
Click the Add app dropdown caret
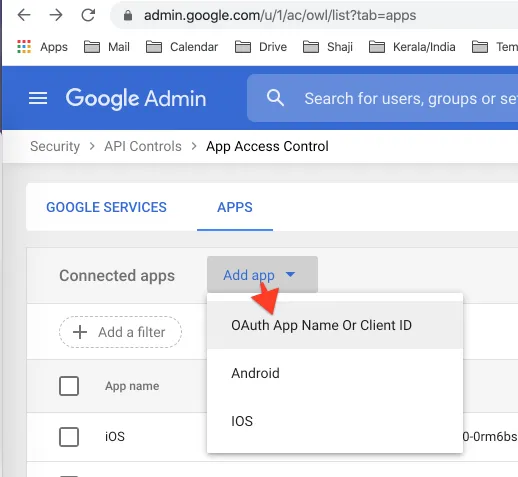(x=291, y=274)
